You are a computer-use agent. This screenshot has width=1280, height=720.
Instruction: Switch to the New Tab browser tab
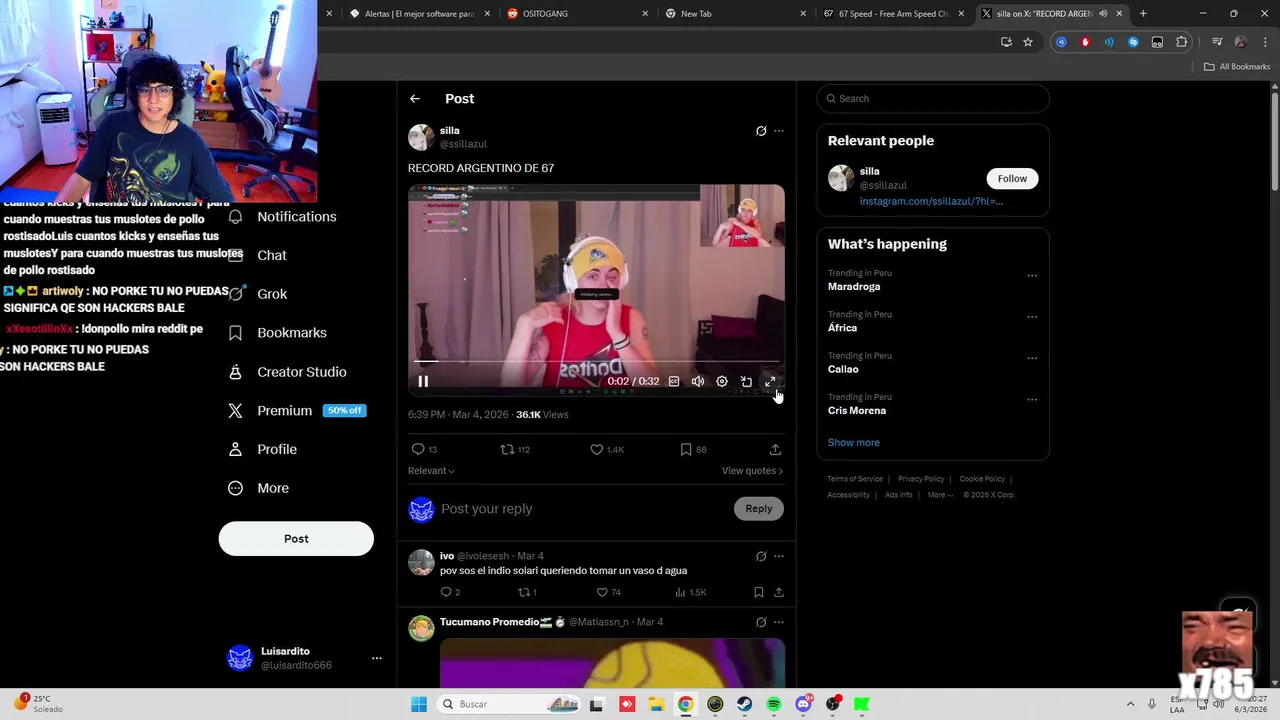[733, 13]
